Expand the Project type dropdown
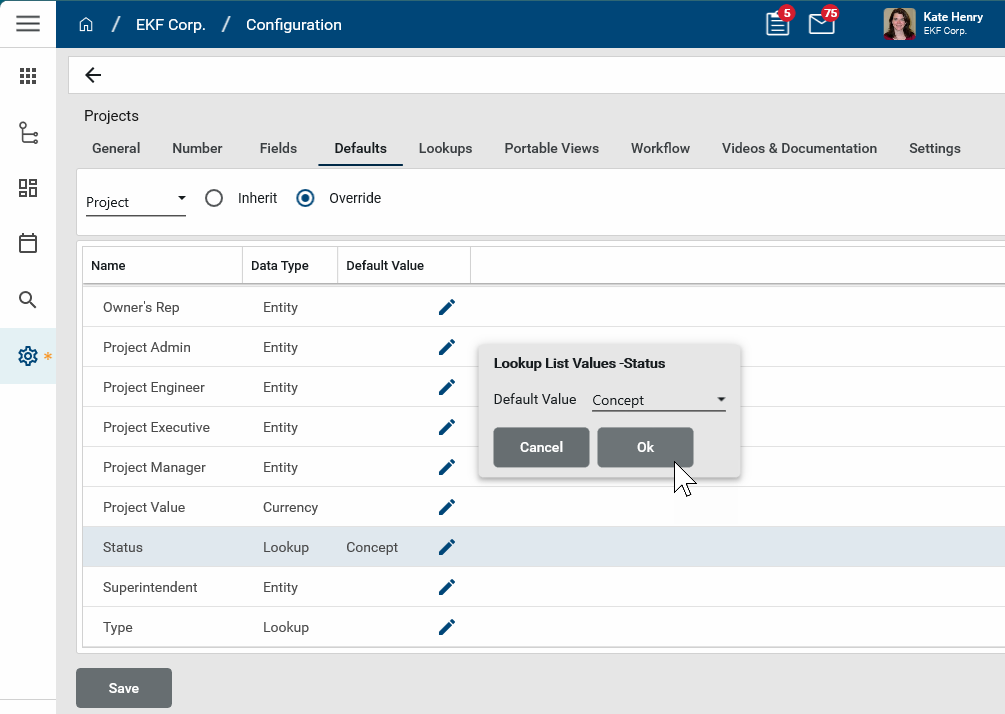1005x714 pixels. tap(136, 202)
